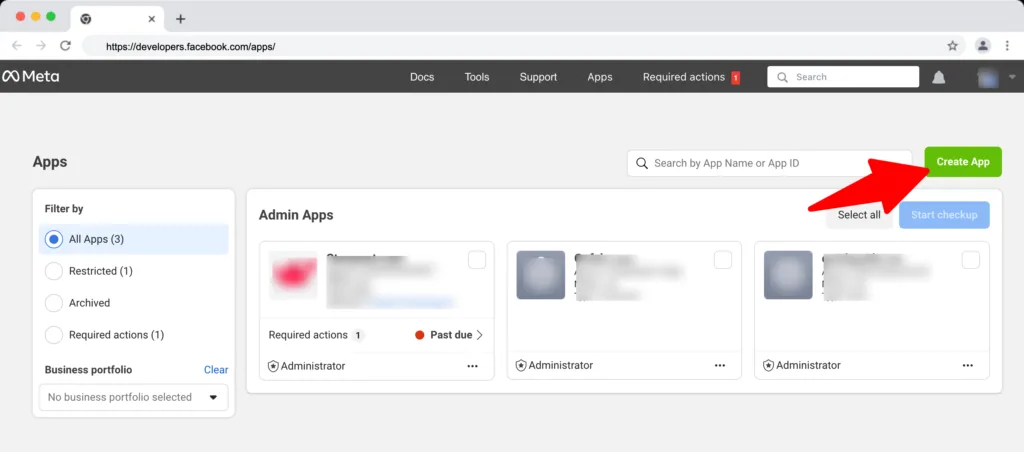Click the browser back arrow
The image size is (1024, 452).
17,46
